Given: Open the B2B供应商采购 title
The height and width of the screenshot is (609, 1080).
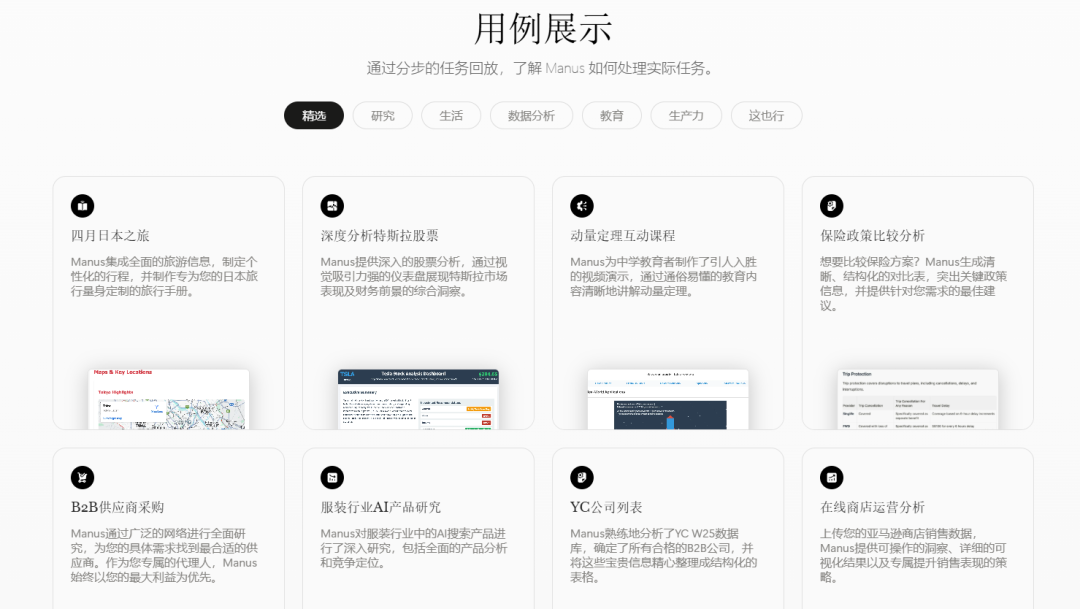Looking at the screenshot, I should tap(117, 507).
